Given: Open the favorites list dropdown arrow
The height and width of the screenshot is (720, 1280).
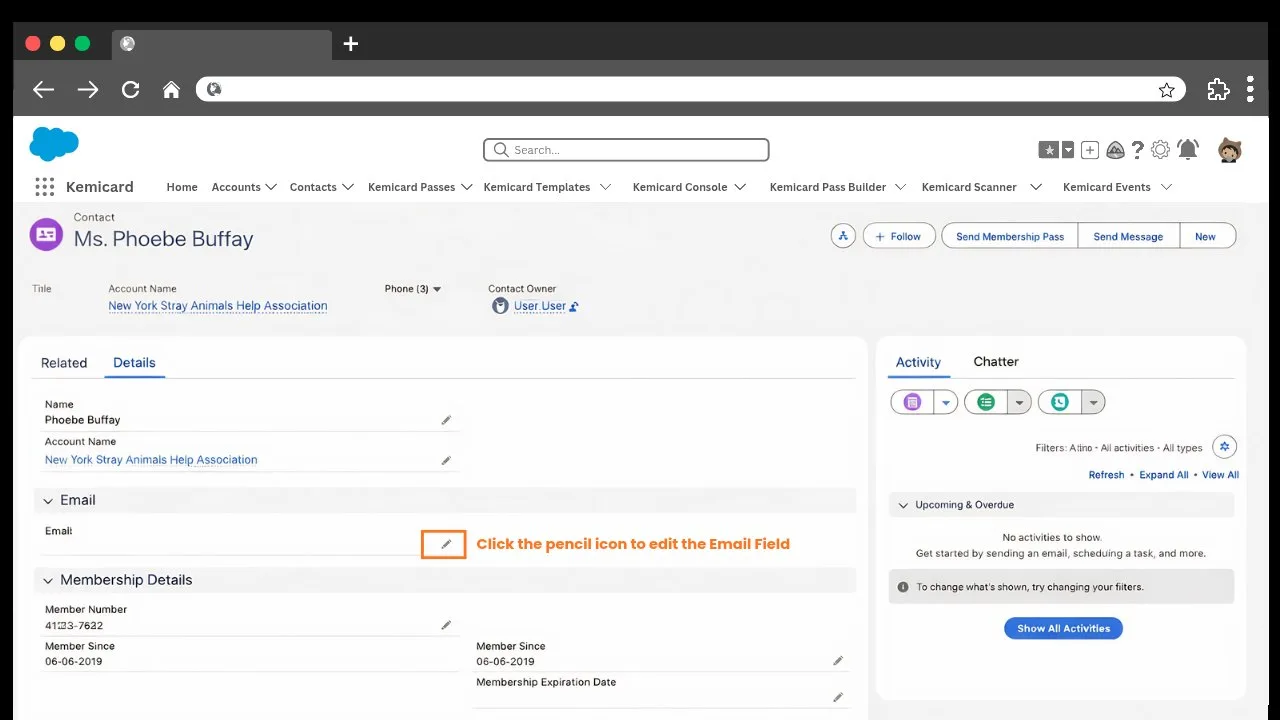Looking at the screenshot, I should [1068, 150].
